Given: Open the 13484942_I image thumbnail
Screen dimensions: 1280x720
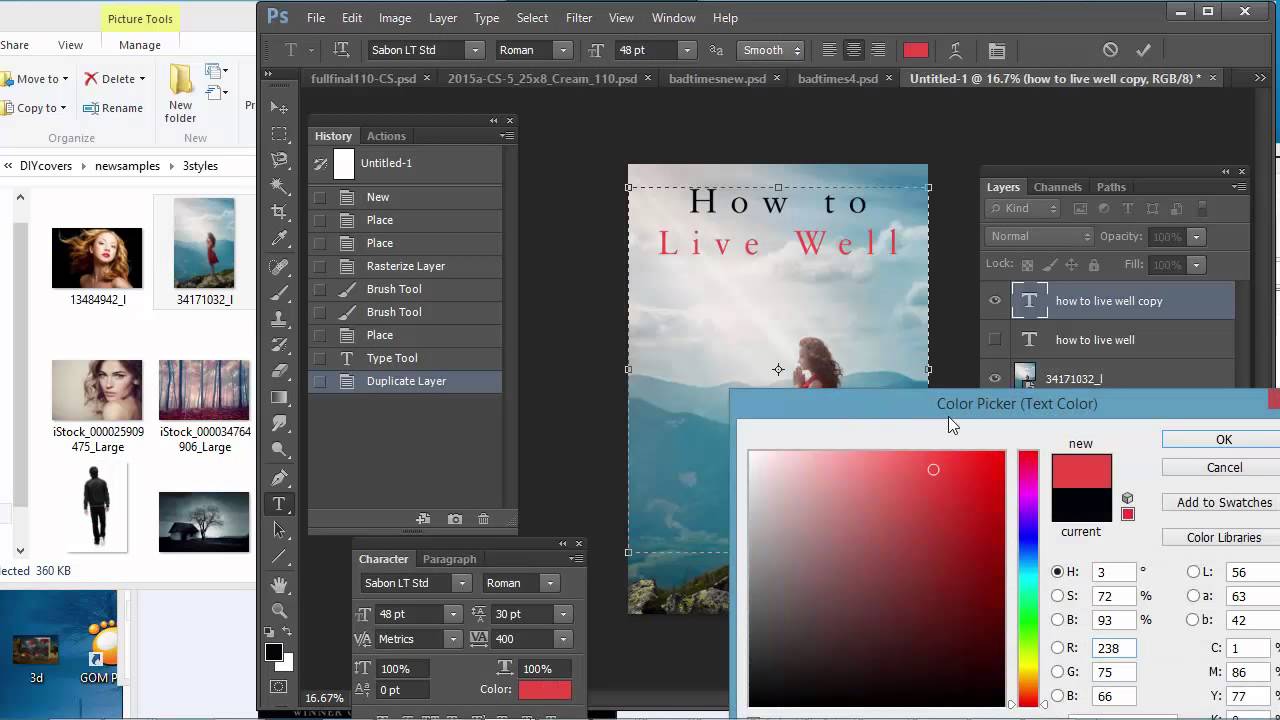Looking at the screenshot, I should 97,257.
